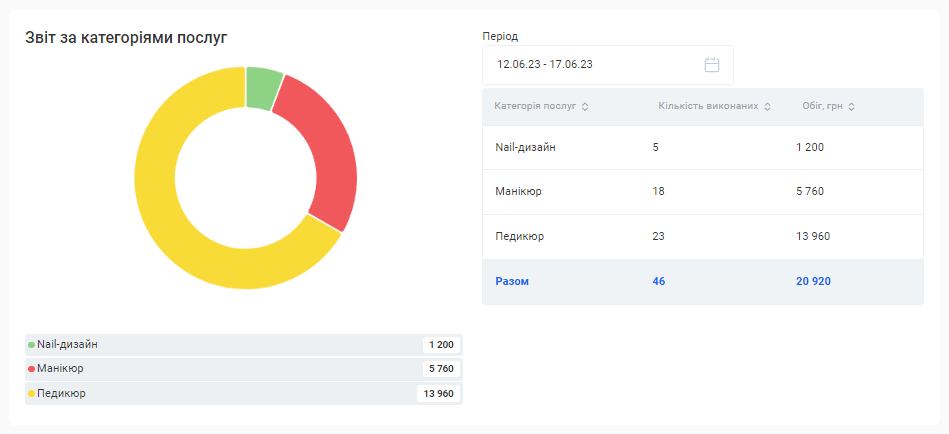Select the Педикюр table row
This screenshot has width=949, height=434.
[x=702, y=237]
